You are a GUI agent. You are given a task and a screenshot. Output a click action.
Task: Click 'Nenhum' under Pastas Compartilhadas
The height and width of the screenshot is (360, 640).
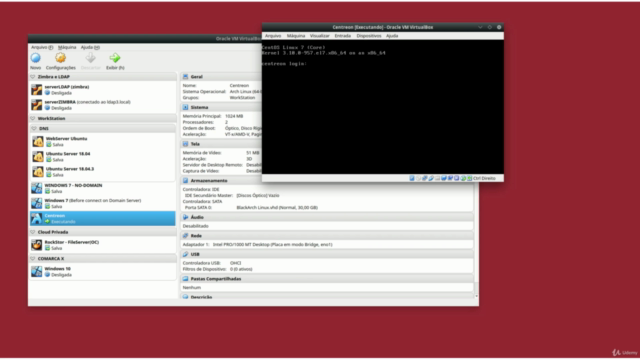tap(191, 287)
